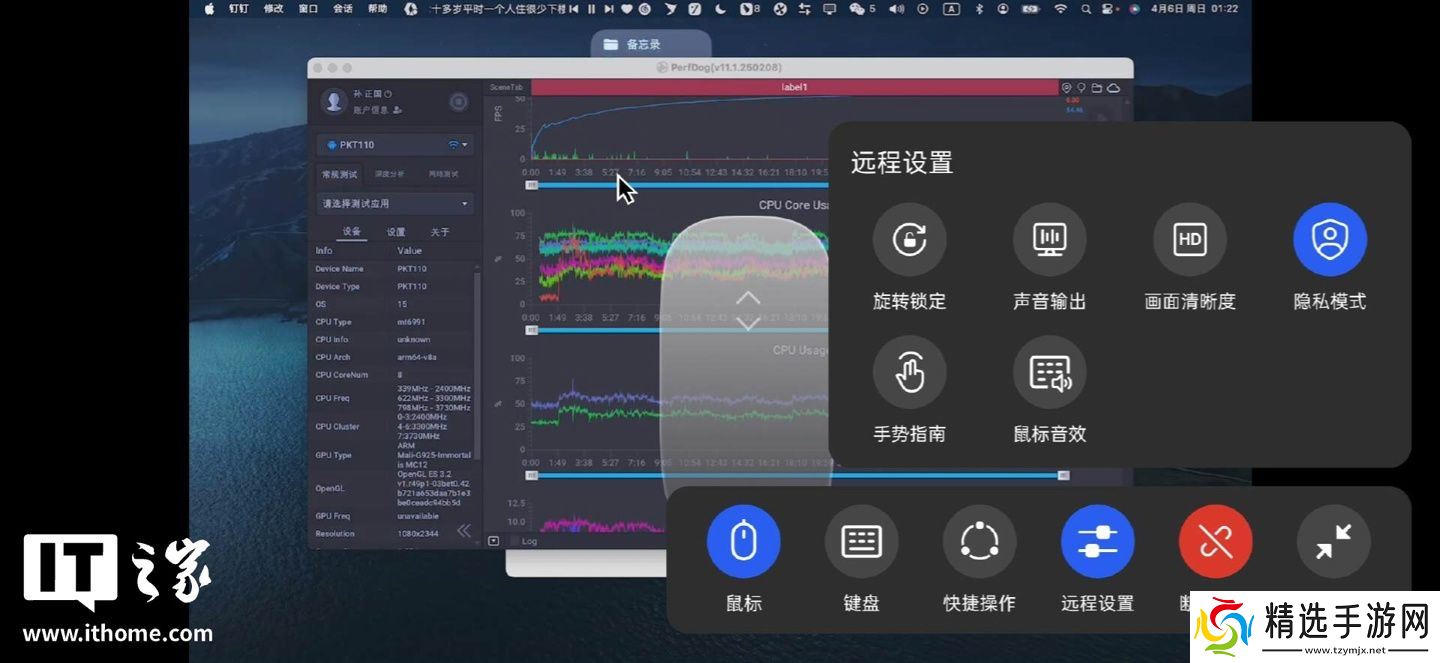Click the 键盘 keyboard icon
1440x663 pixels.
(x=861, y=542)
